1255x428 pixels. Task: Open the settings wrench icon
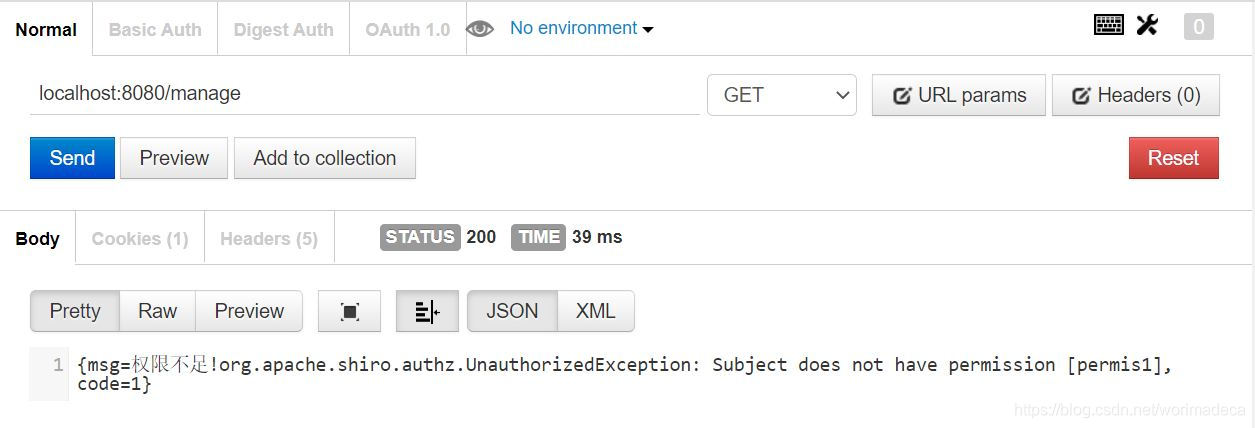[1147, 25]
